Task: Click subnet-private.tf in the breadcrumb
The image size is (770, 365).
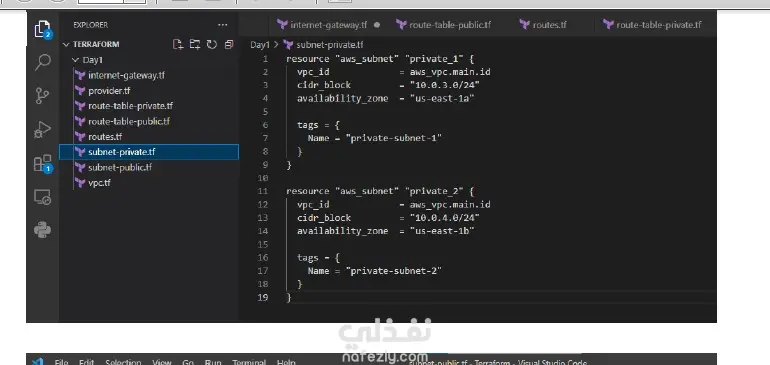Action: pyautogui.click(x=330, y=45)
